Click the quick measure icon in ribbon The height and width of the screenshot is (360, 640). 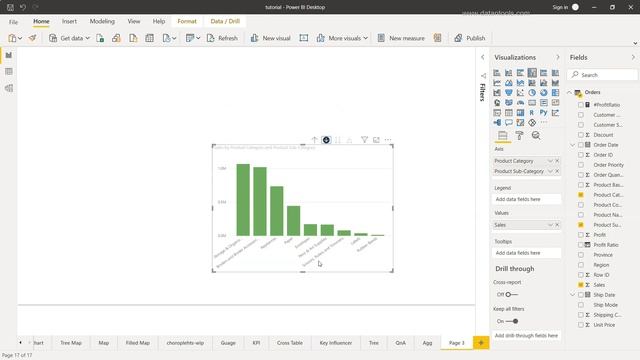pos(438,38)
